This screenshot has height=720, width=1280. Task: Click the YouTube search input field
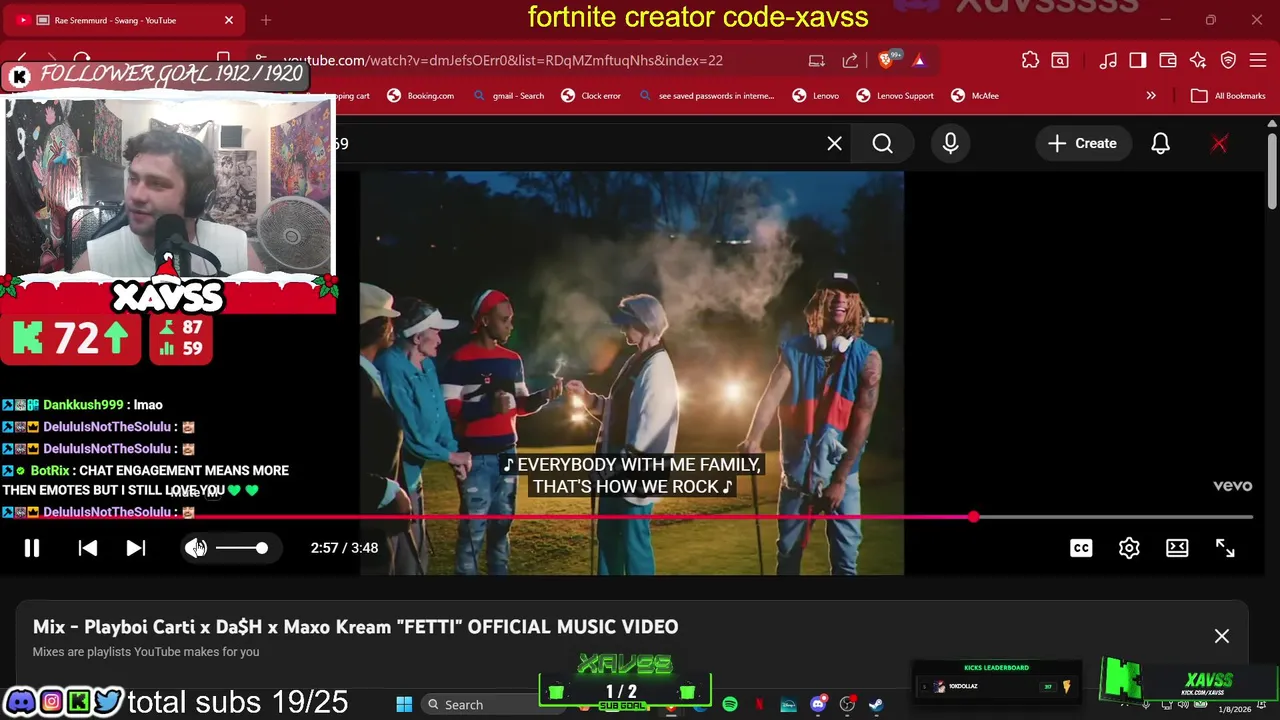point(580,144)
